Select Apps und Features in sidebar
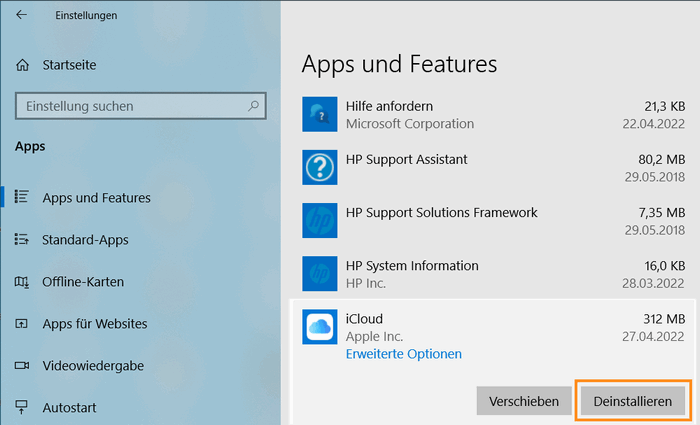This screenshot has width=700, height=425. tap(96, 198)
